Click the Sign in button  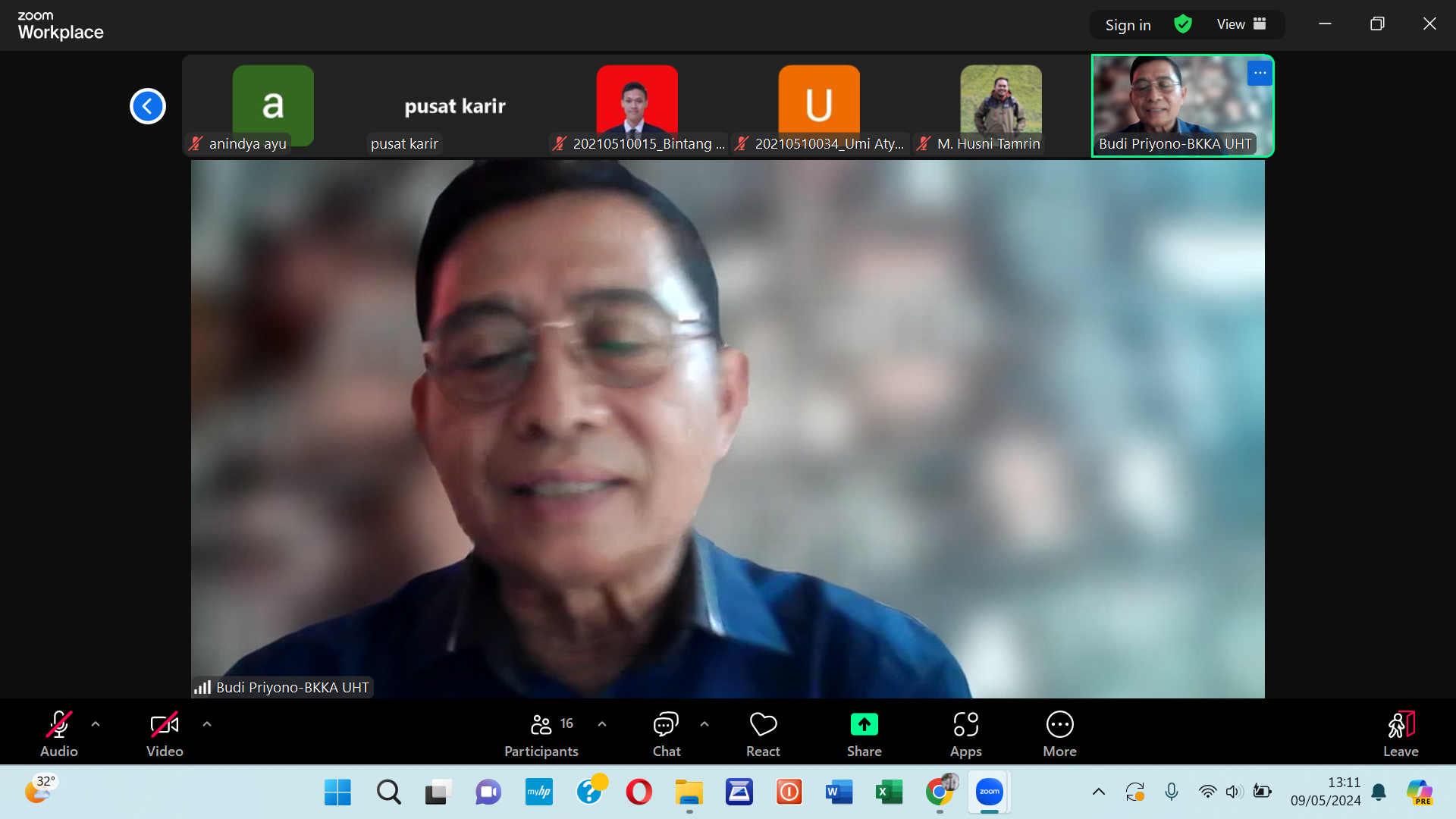(1128, 25)
